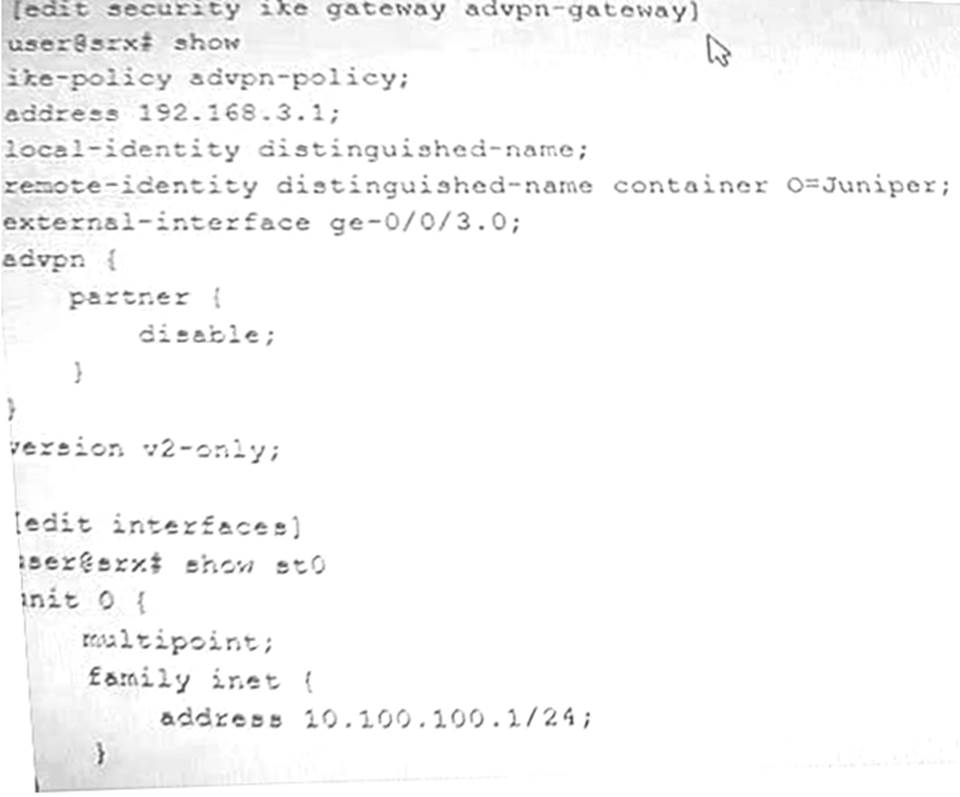Click the disable statement under partner

click(207, 335)
